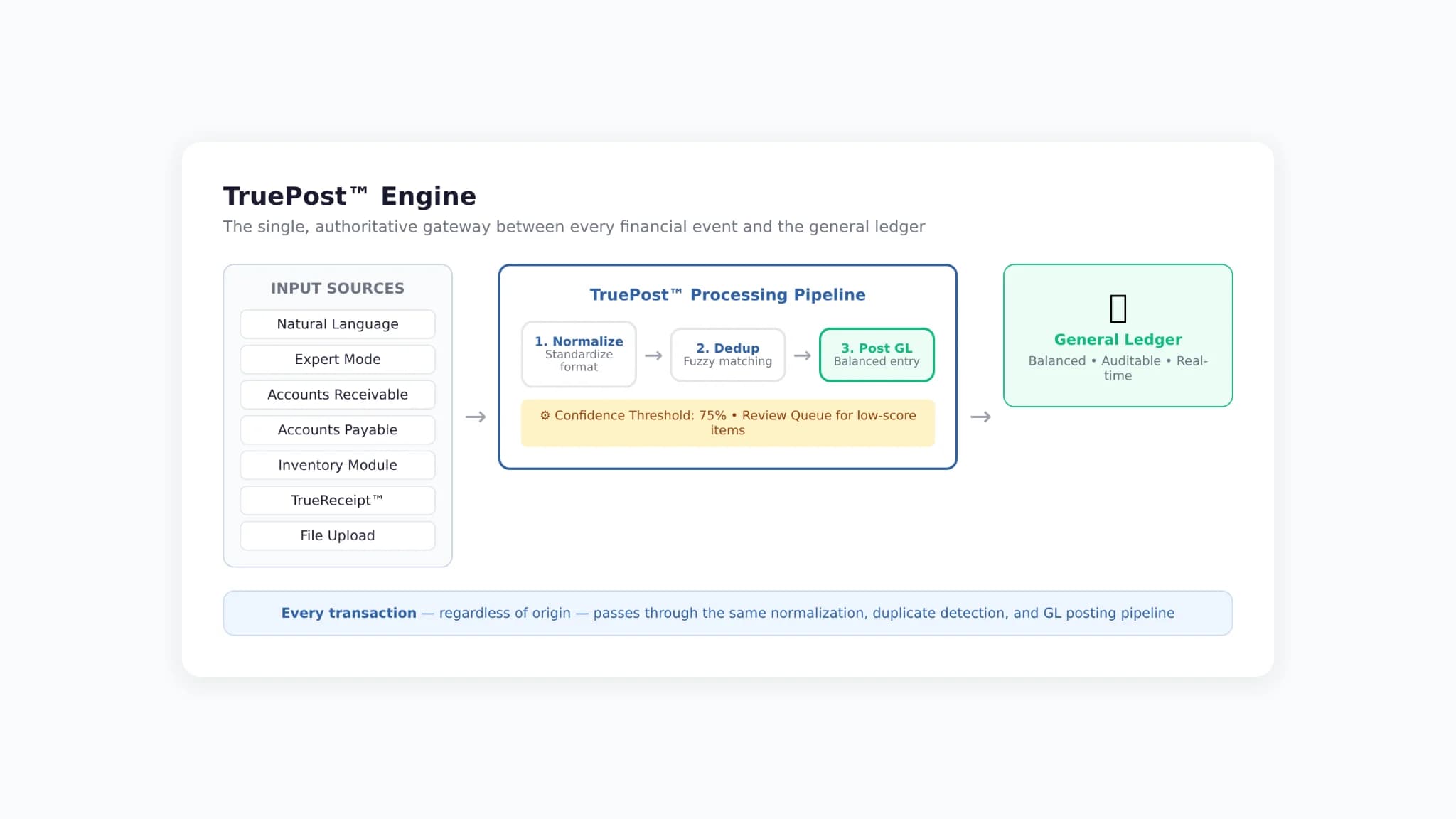Click the gear icon before Confidence Threshold
The width and height of the screenshot is (1456, 819).
pyautogui.click(x=545, y=415)
